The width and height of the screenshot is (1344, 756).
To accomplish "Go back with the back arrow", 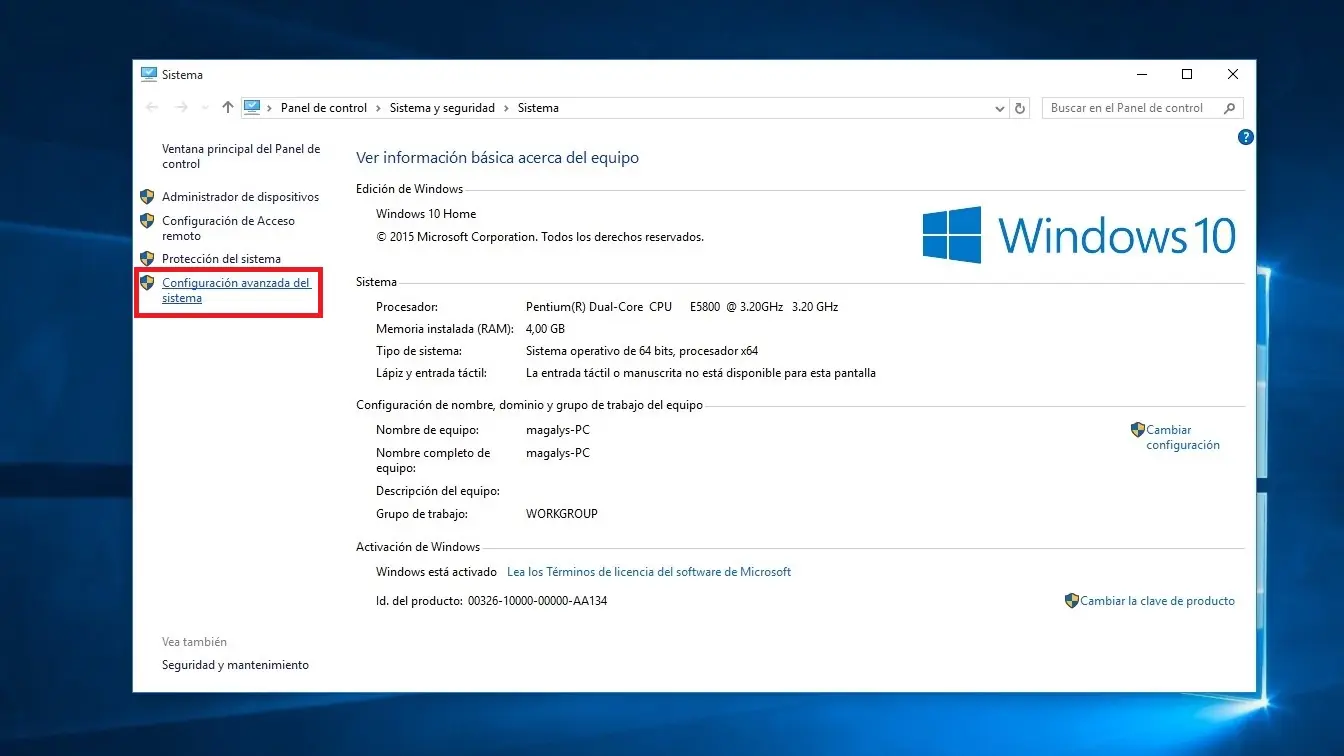I will tap(152, 108).
